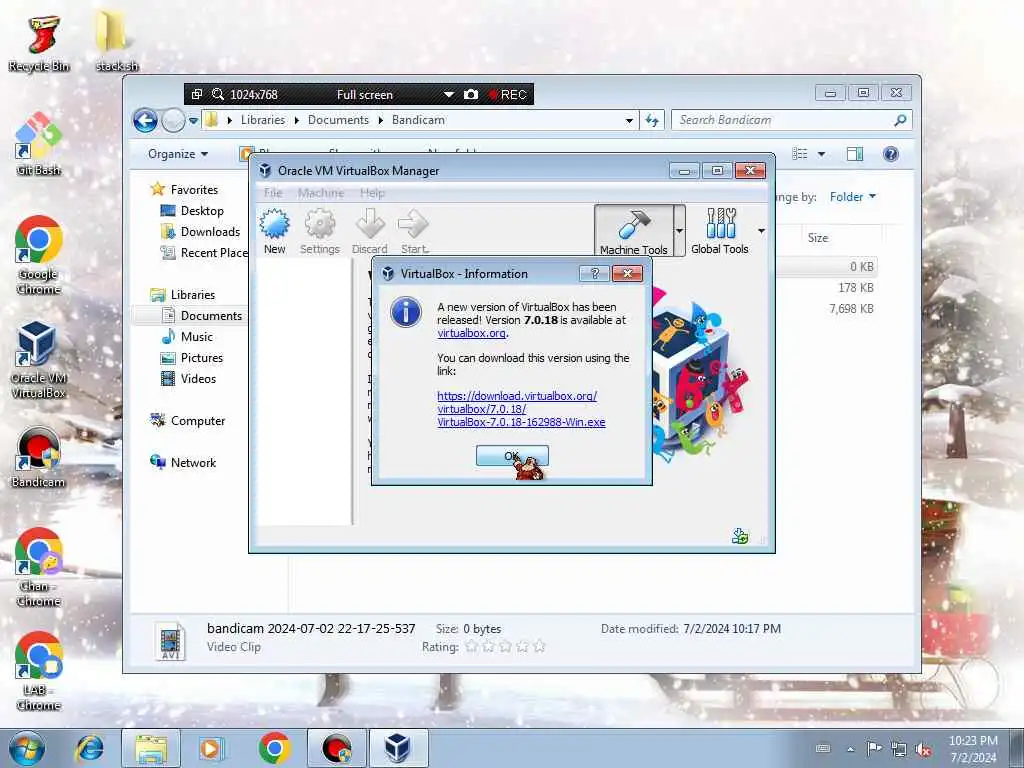Open the Arrange by Folder dropdown
The width and height of the screenshot is (1024, 768).
[853, 197]
